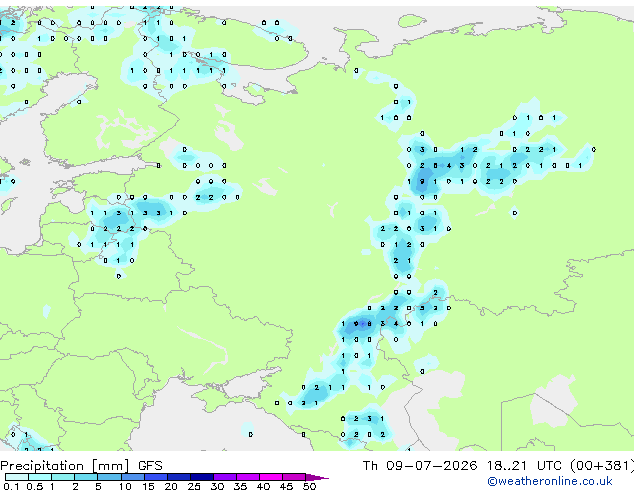The height and width of the screenshot is (490, 634).
Task: Click the 45–50 mm legend color swatch
Action: (x=294, y=477)
